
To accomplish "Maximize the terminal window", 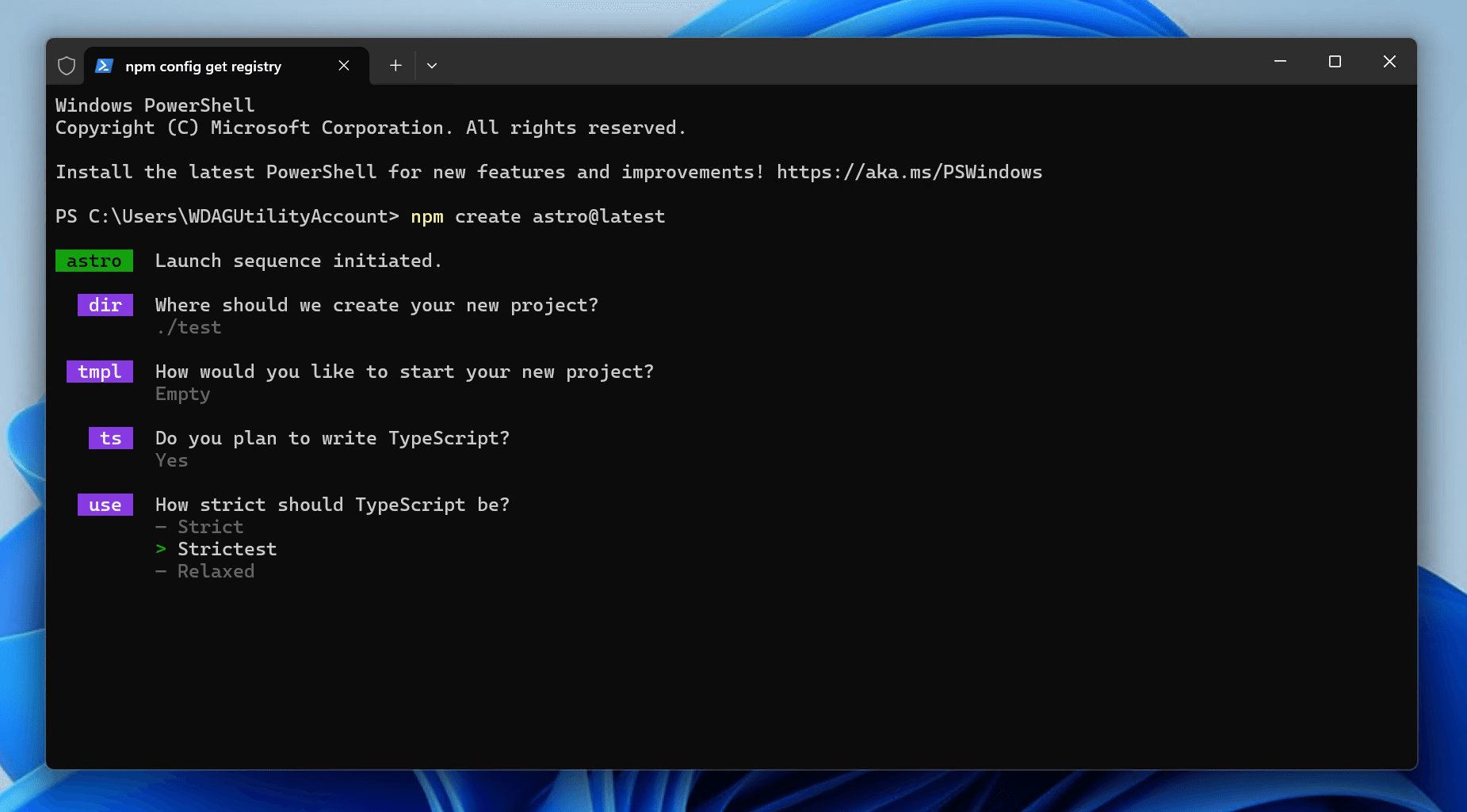I will pos(1335,61).
